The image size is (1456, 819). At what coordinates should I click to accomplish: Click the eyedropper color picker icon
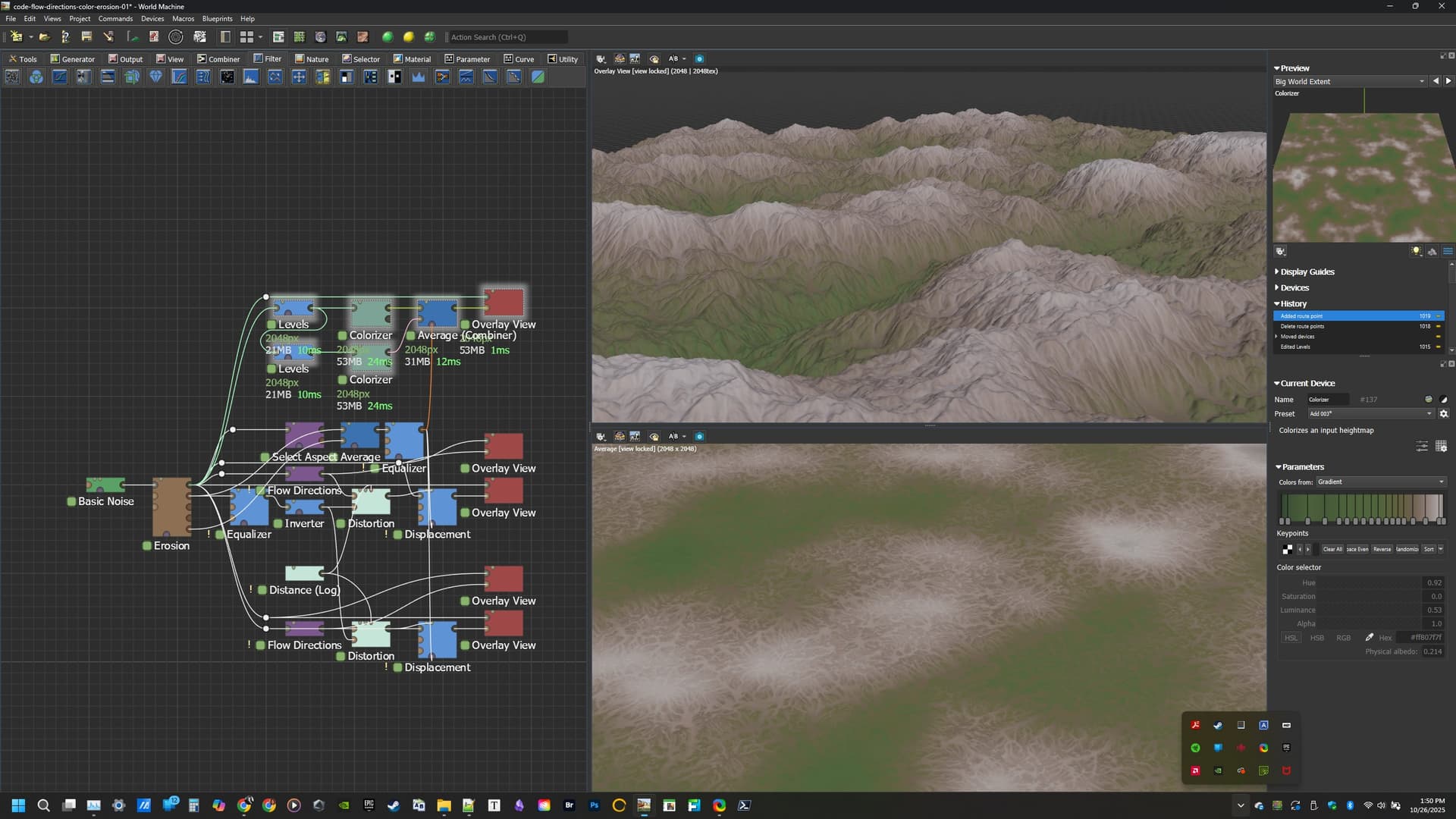click(1369, 637)
